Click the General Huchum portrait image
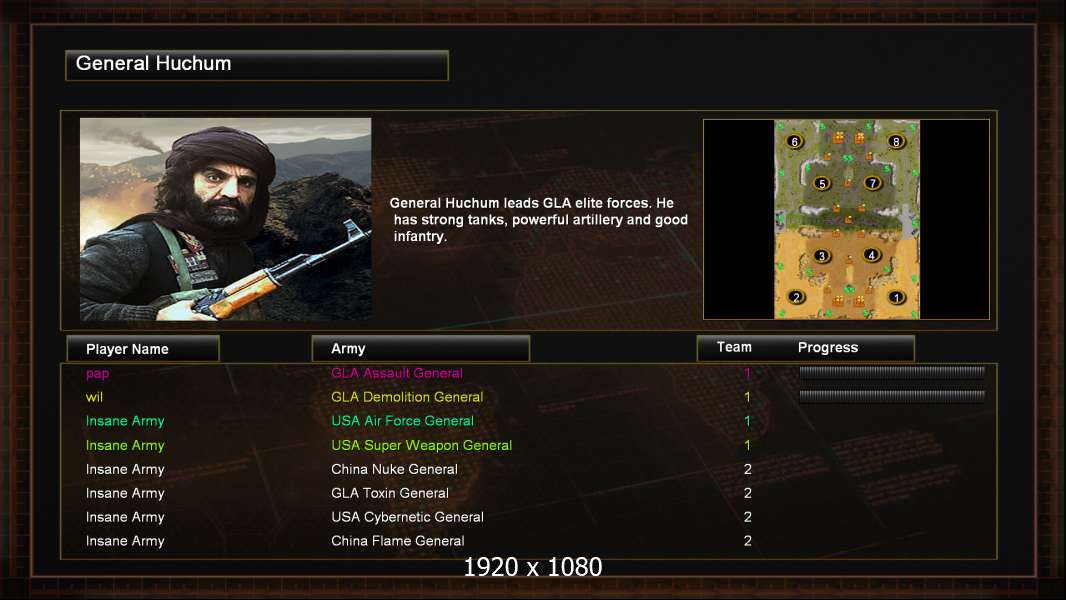This screenshot has width=1066, height=600. pyautogui.click(x=226, y=219)
